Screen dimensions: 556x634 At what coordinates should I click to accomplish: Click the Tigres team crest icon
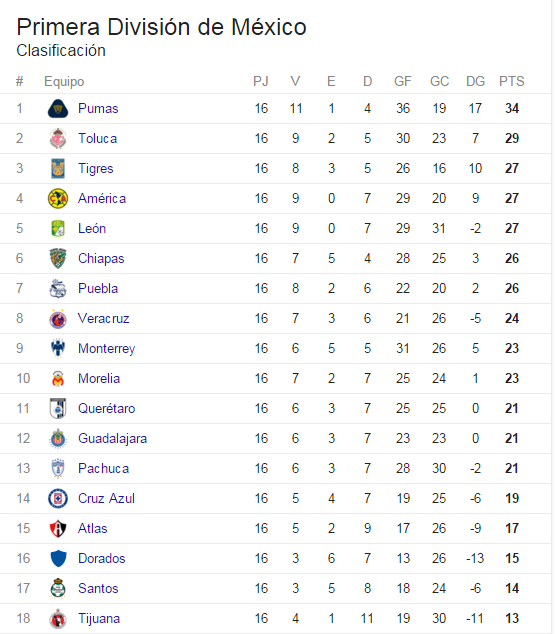[58, 168]
